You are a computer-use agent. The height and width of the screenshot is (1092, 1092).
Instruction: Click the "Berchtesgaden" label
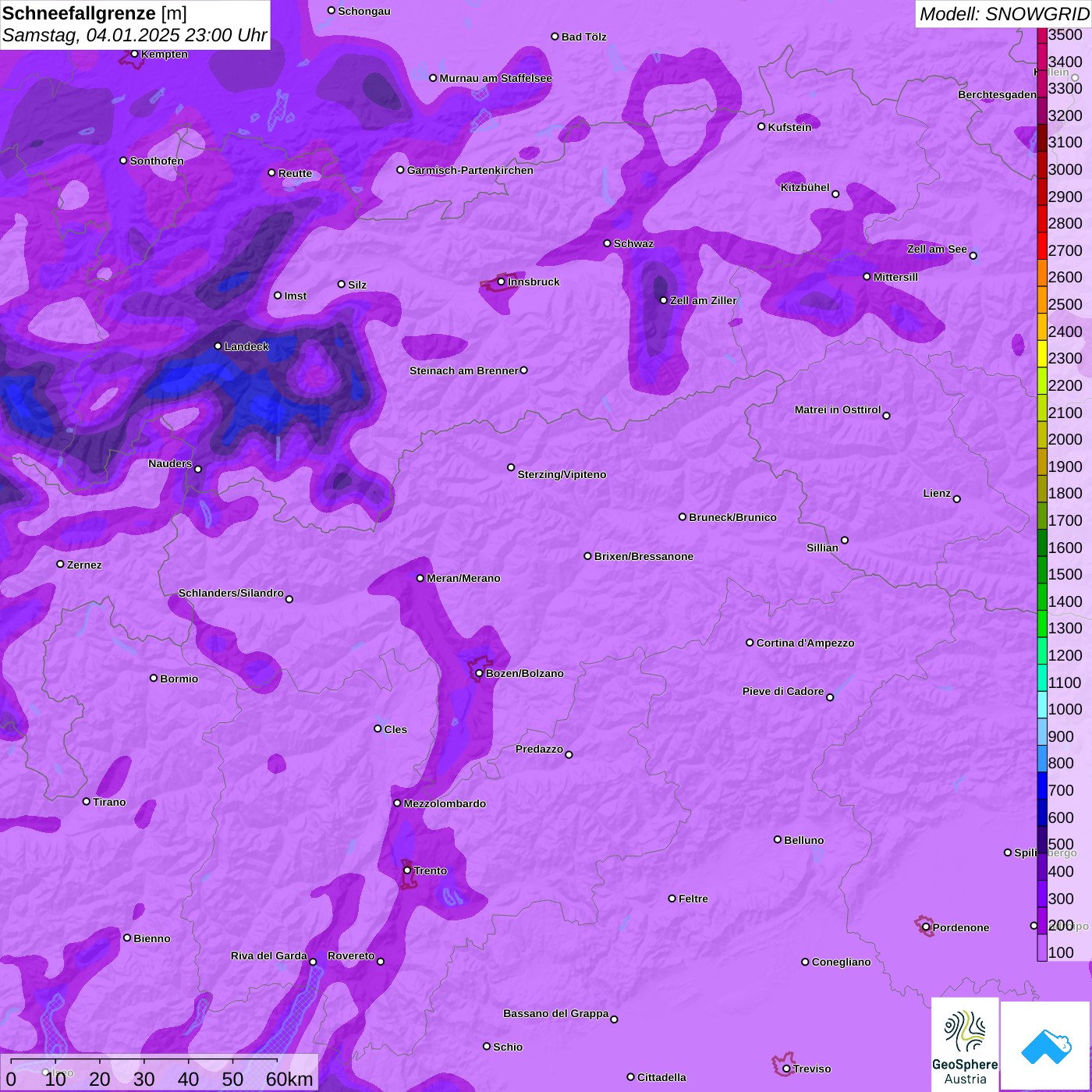(998, 94)
